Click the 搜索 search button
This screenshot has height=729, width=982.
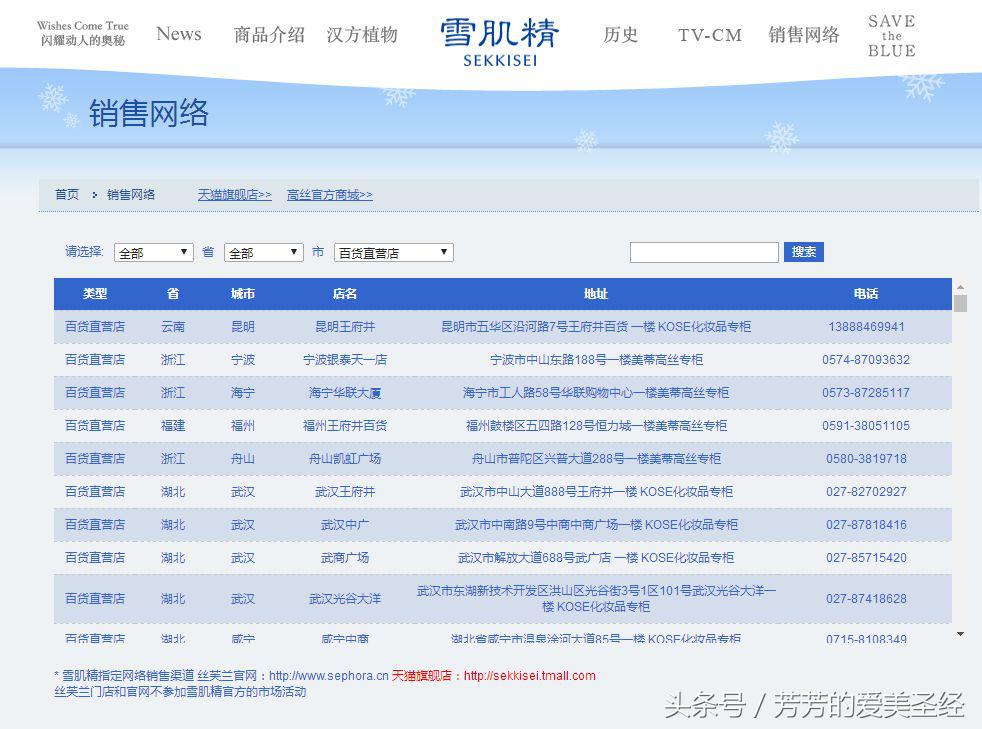(x=804, y=252)
